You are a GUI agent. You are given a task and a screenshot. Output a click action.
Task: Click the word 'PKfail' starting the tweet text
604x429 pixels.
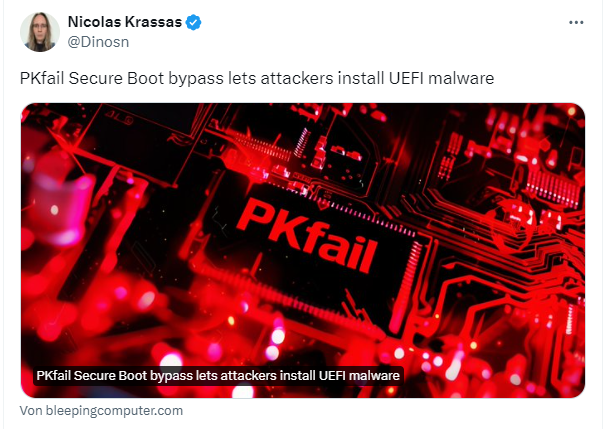42,78
